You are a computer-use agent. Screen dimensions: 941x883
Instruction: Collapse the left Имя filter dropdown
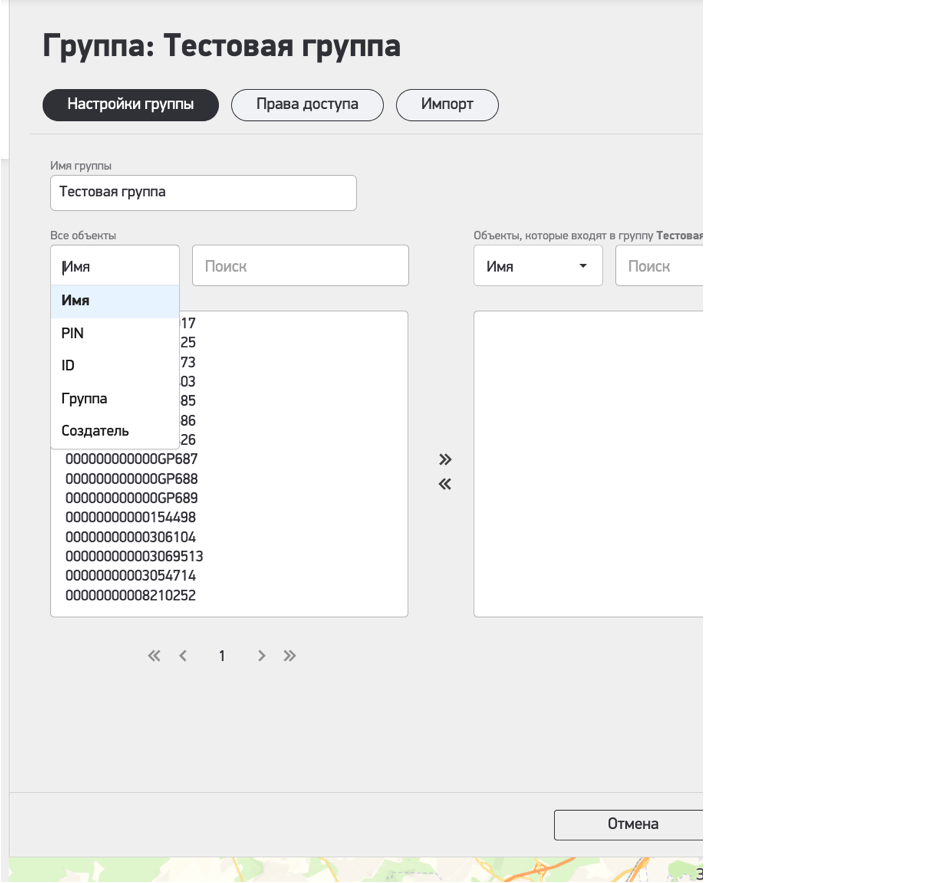(x=114, y=266)
